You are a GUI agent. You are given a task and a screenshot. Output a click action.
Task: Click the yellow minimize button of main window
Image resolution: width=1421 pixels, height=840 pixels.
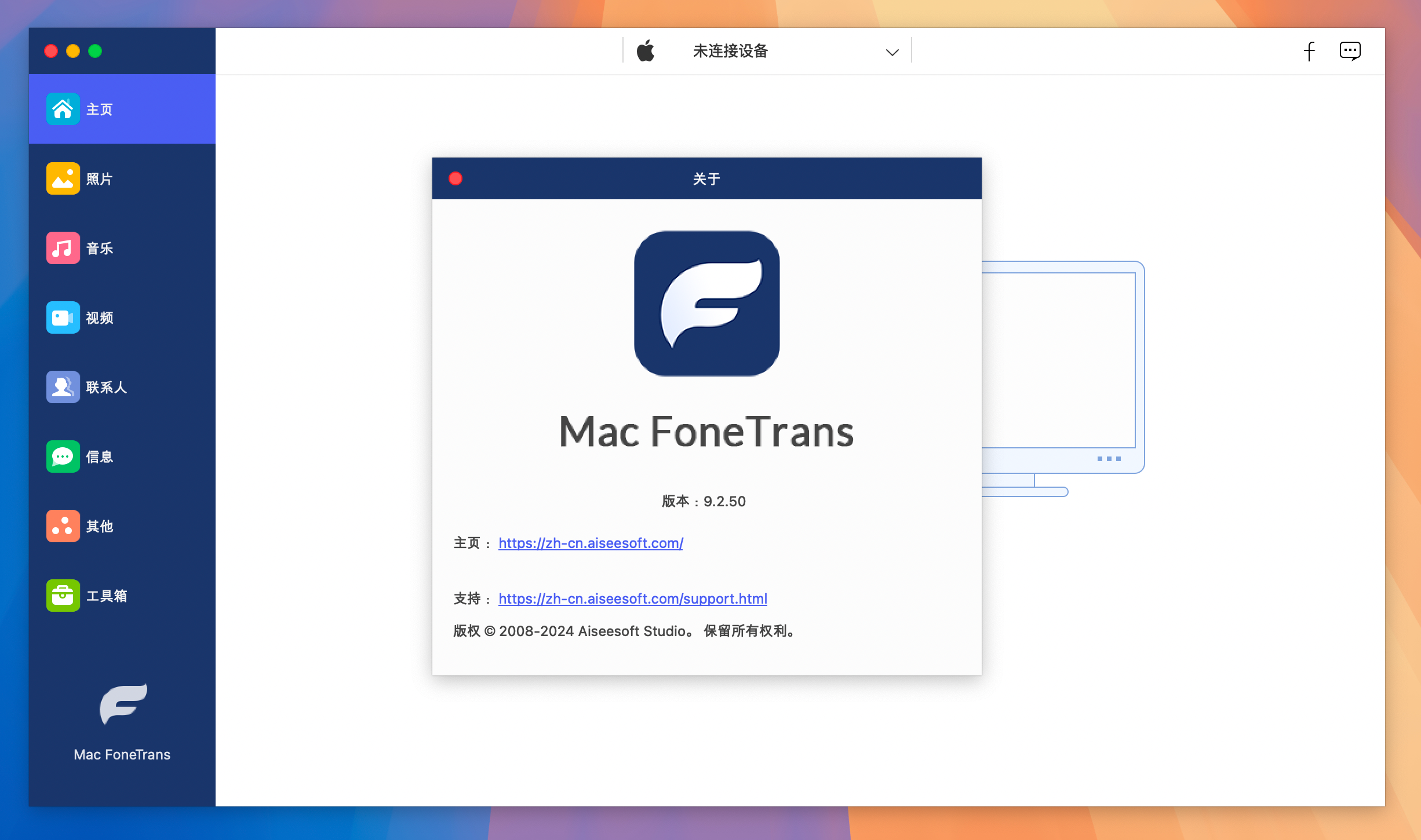coord(73,51)
